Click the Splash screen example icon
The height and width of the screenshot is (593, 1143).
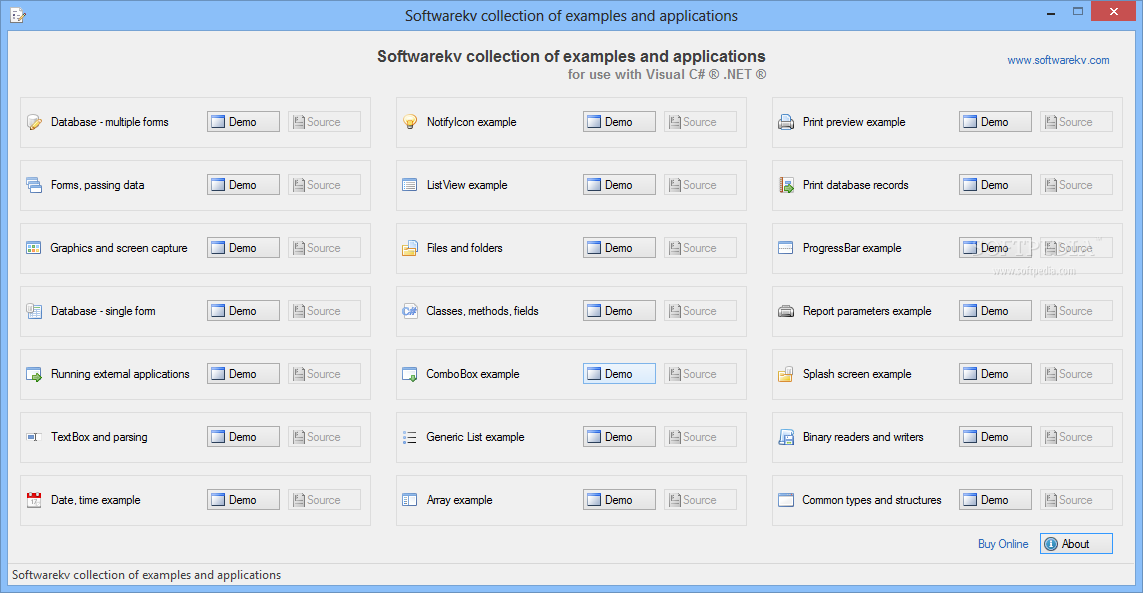click(786, 374)
